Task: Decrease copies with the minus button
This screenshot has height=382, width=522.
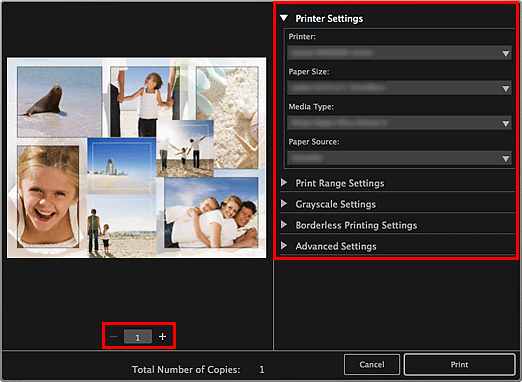Action: coord(113,337)
